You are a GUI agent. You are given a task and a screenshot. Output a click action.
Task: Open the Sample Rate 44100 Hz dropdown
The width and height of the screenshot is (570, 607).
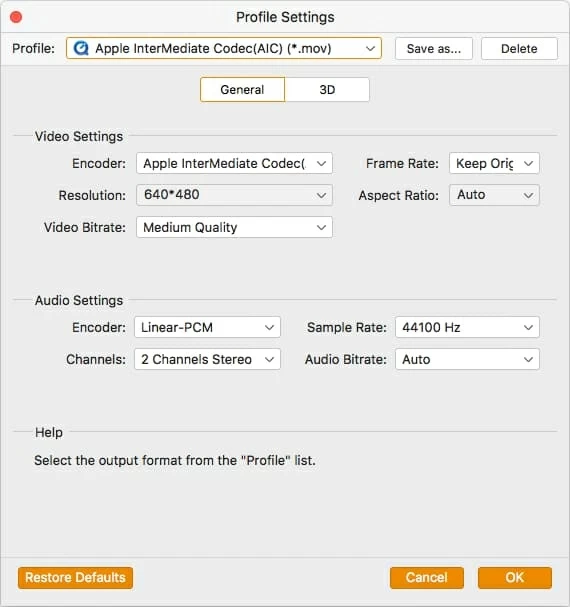[x=467, y=328]
